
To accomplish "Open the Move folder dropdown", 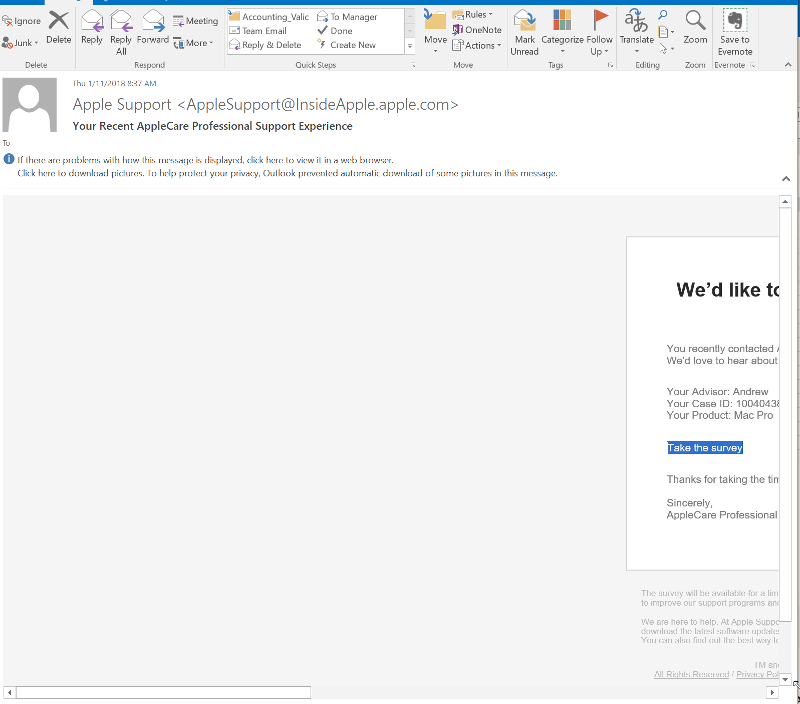I will click(435, 32).
